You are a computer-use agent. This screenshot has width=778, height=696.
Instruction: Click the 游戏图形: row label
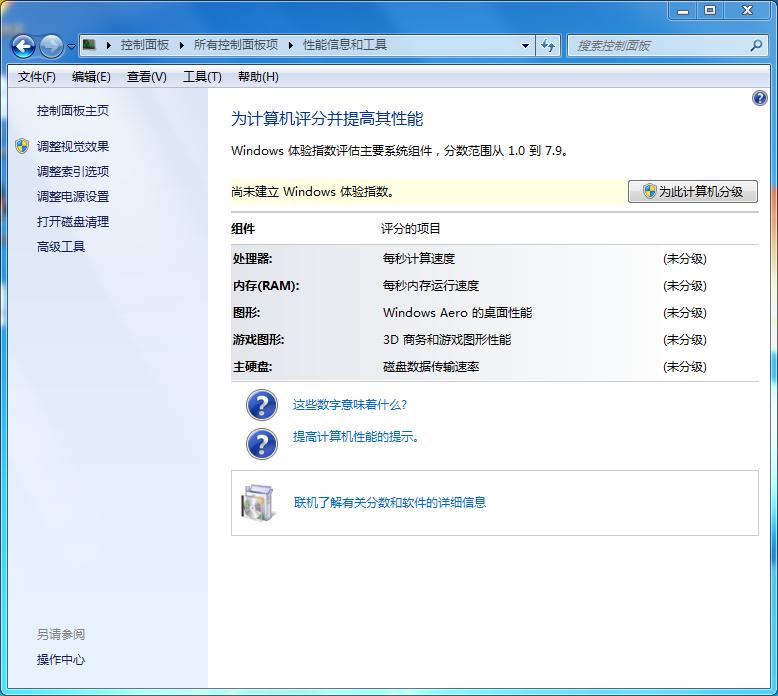pyautogui.click(x=259, y=340)
